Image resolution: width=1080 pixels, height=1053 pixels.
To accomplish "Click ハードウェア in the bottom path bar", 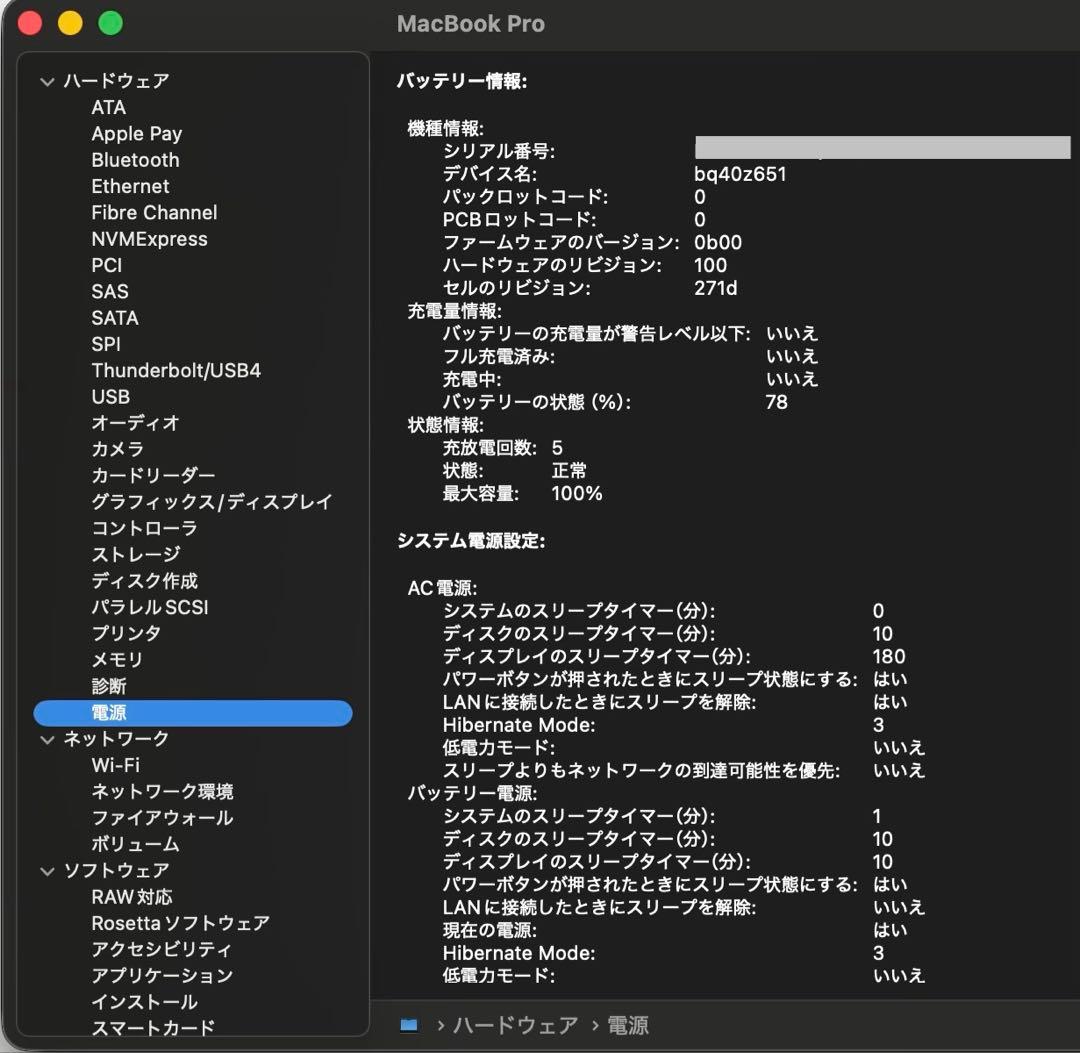I will coord(515,1025).
